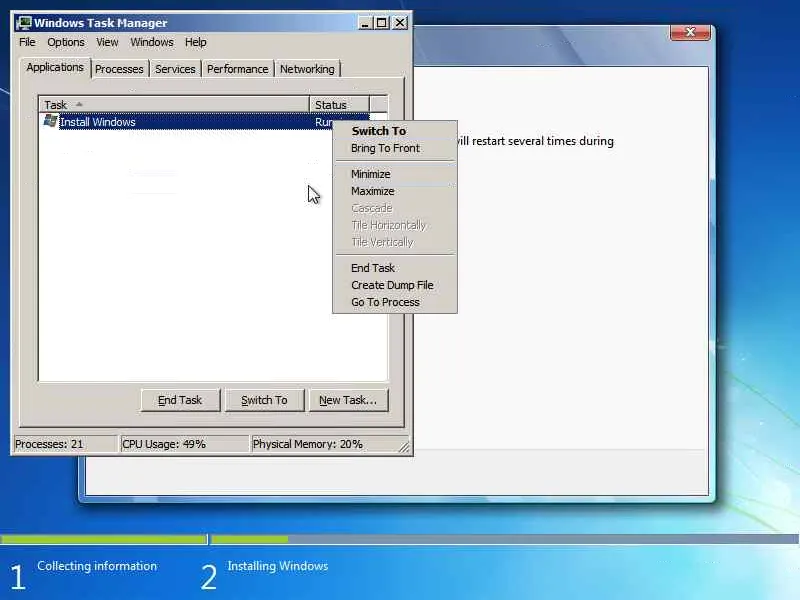Select Minimize from the context menu
The width and height of the screenshot is (800, 600).
pyautogui.click(x=394, y=174)
